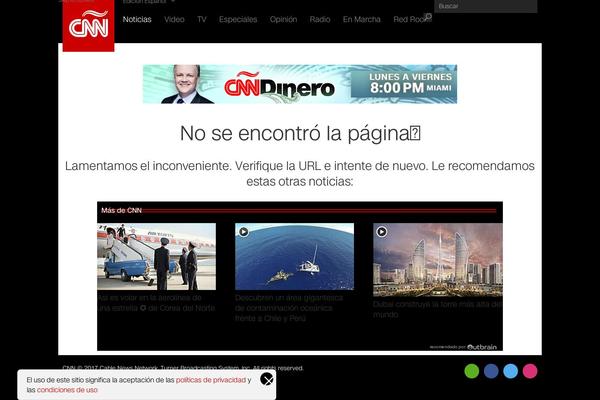Screen dimensions: 600x400
Task: Open the 'contaminación oceánica' headline link
Action: [289, 308]
